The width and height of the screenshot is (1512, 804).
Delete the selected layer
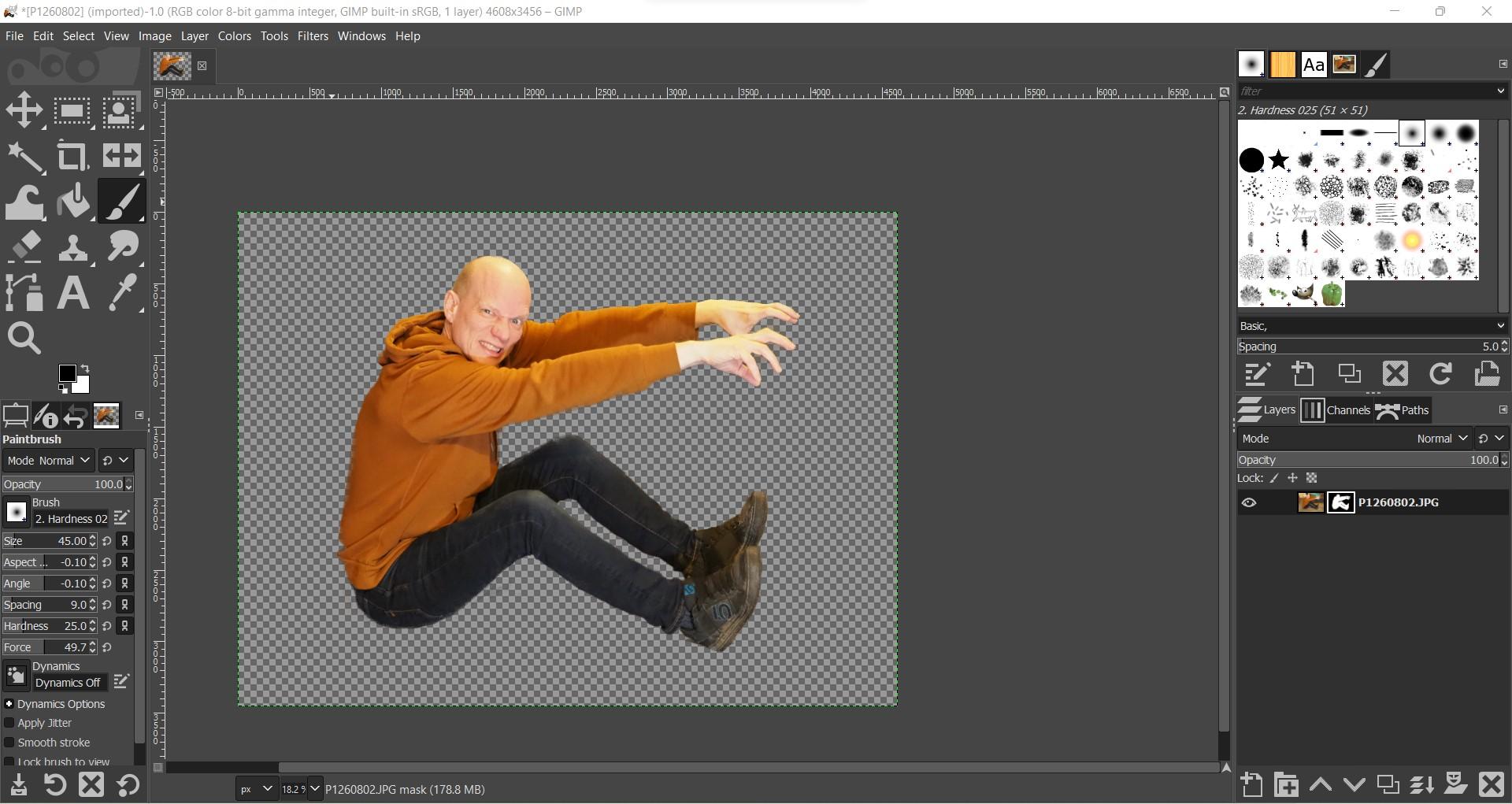click(1491, 784)
